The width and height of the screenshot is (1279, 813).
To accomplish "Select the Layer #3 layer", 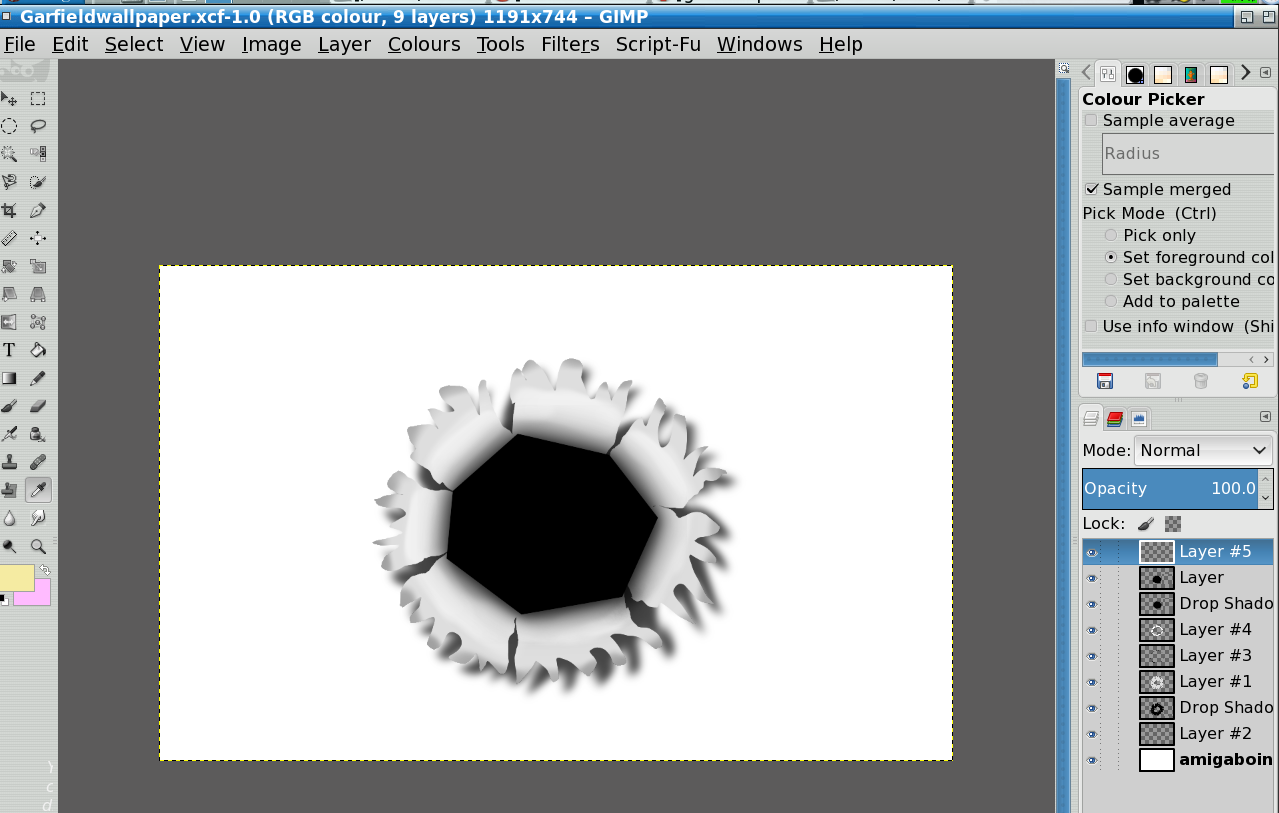I will 1215,656.
